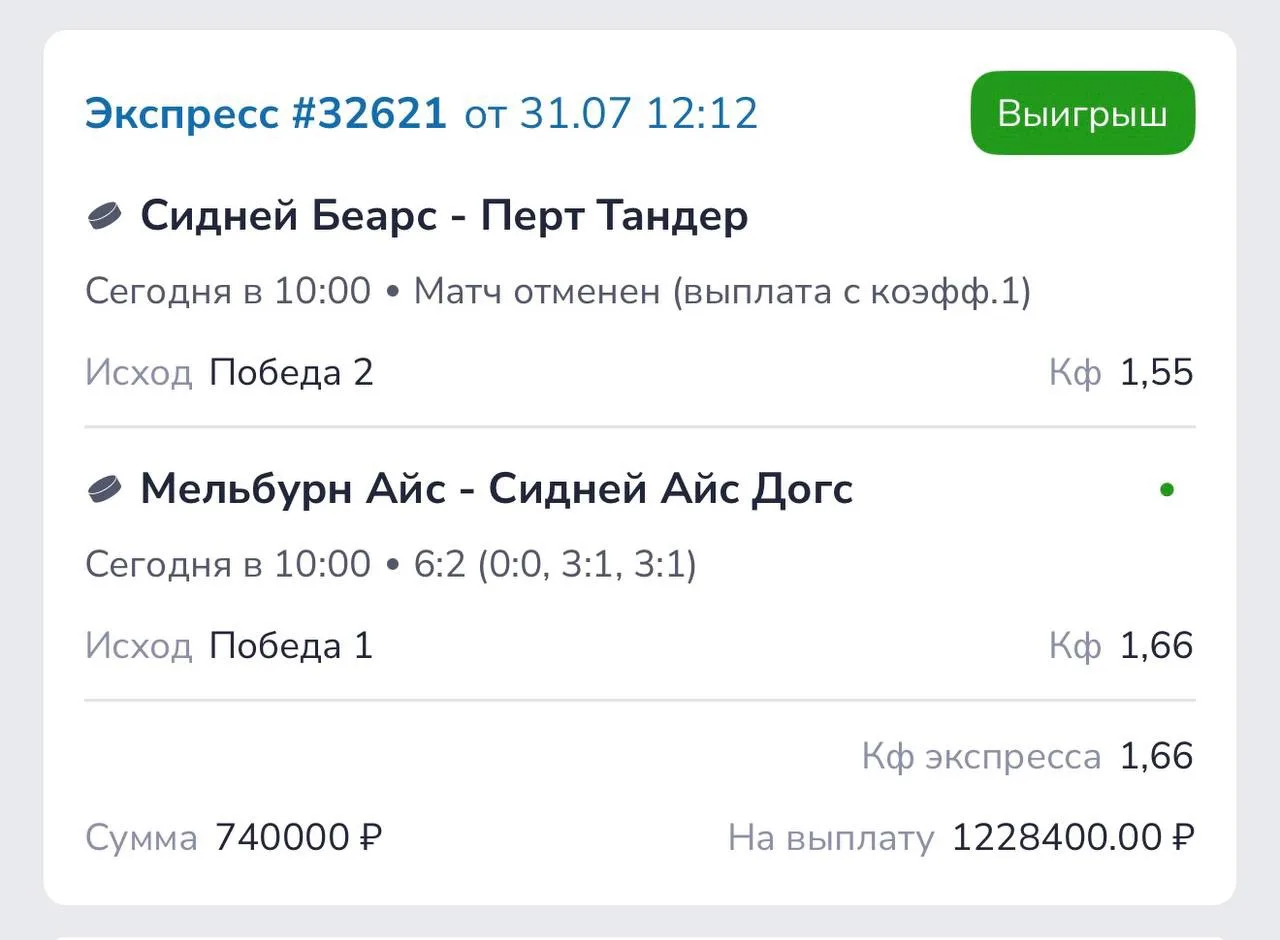Click the Исход label of the second match
Screen dimensions: 1280x940
tap(138, 646)
